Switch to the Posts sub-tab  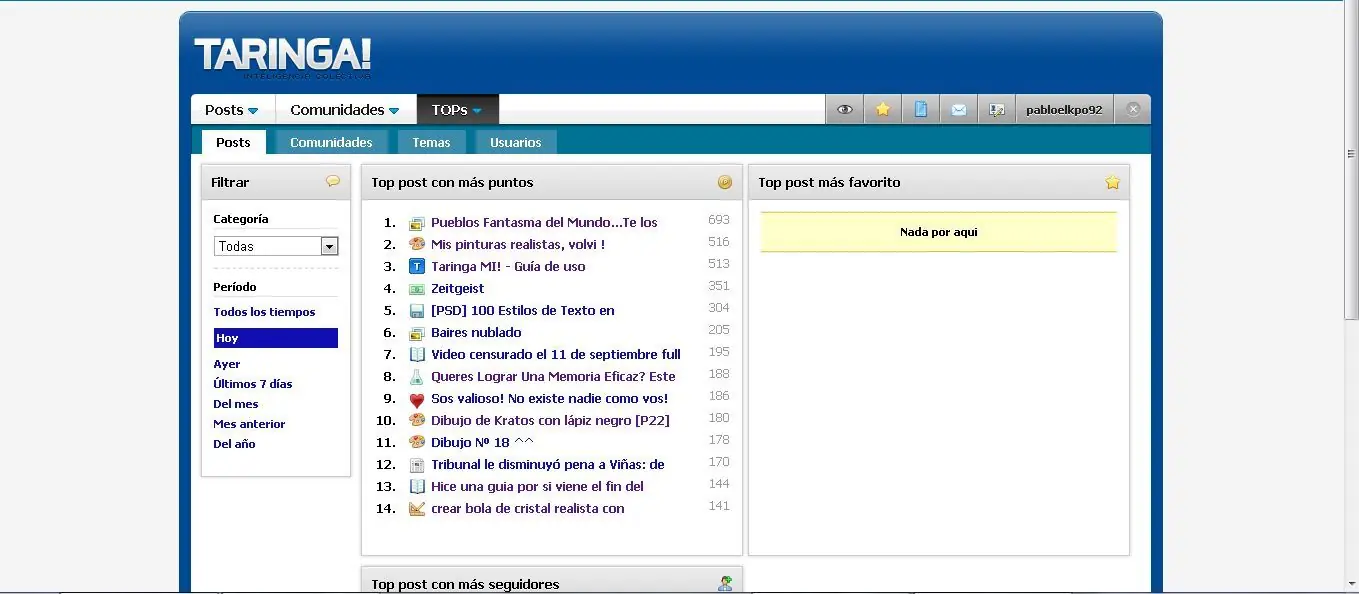point(233,142)
